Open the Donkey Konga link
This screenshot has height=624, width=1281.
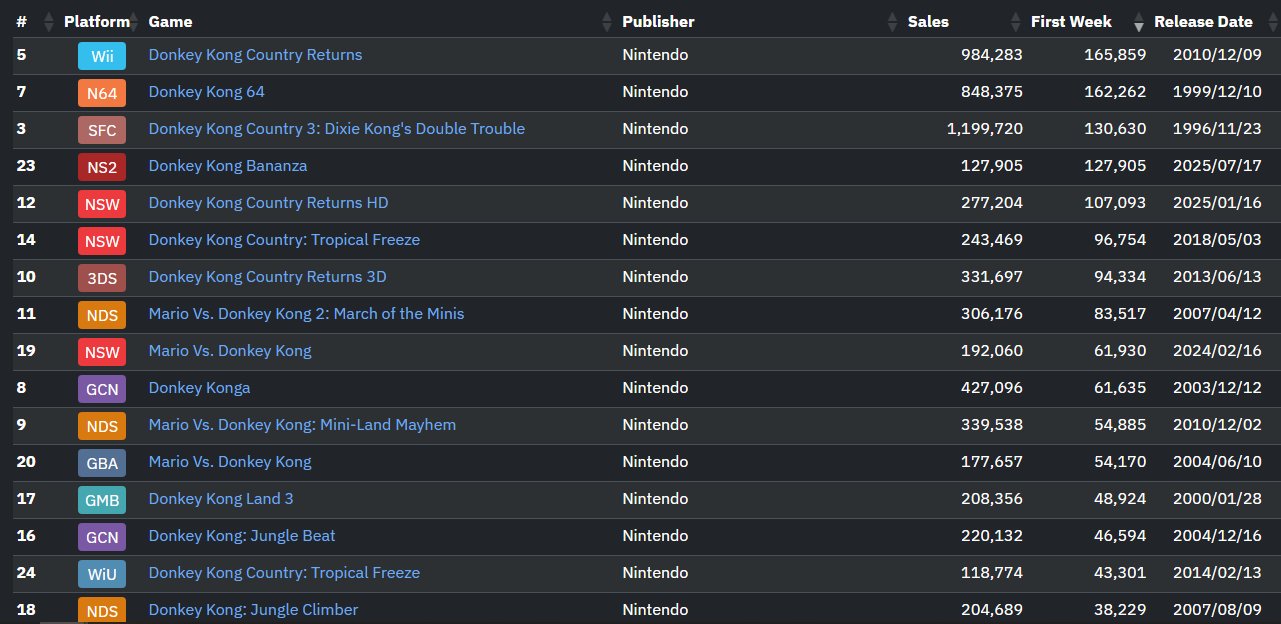(x=200, y=388)
